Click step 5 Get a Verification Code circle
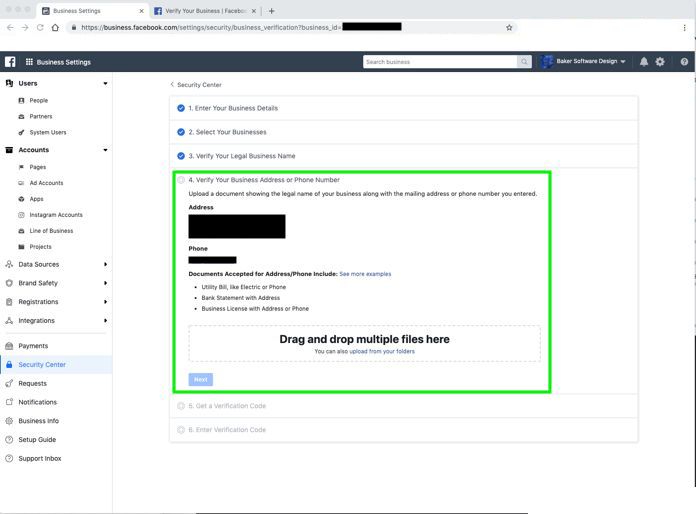This screenshot has width=696, height=514. pos(181,406)
